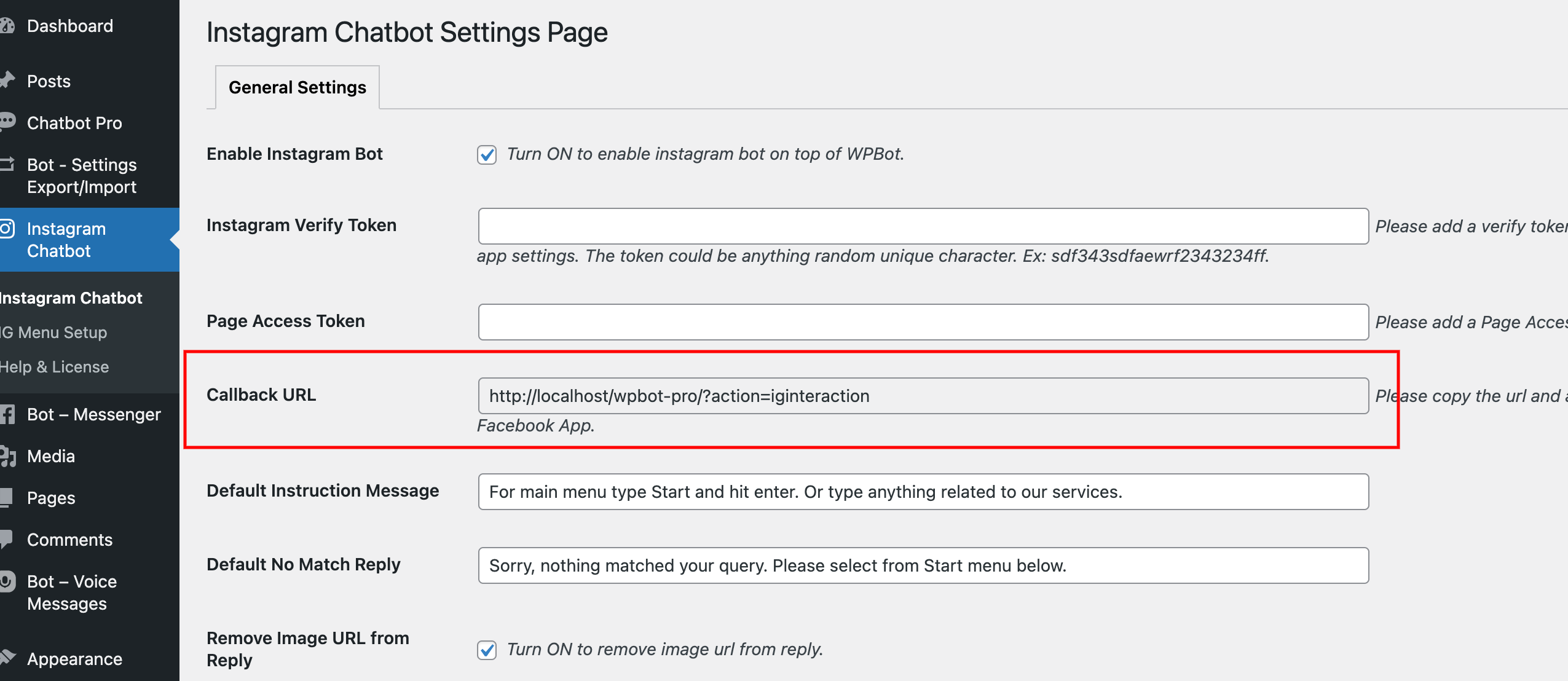Screen dimensions: 1568x681
Task: Click the Instagram Verify Token input field
Action: pos(923,226)
